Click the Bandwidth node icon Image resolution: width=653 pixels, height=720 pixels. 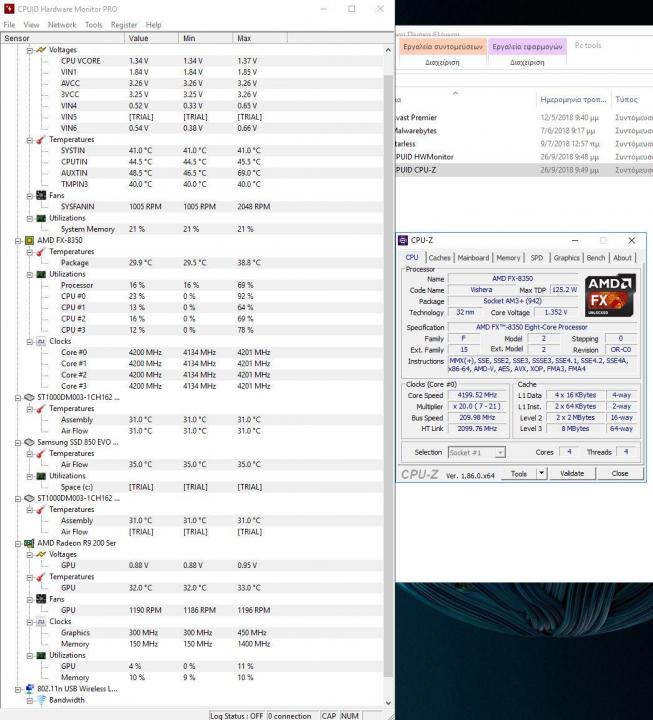pyautogui.click(x=41, y=700)
